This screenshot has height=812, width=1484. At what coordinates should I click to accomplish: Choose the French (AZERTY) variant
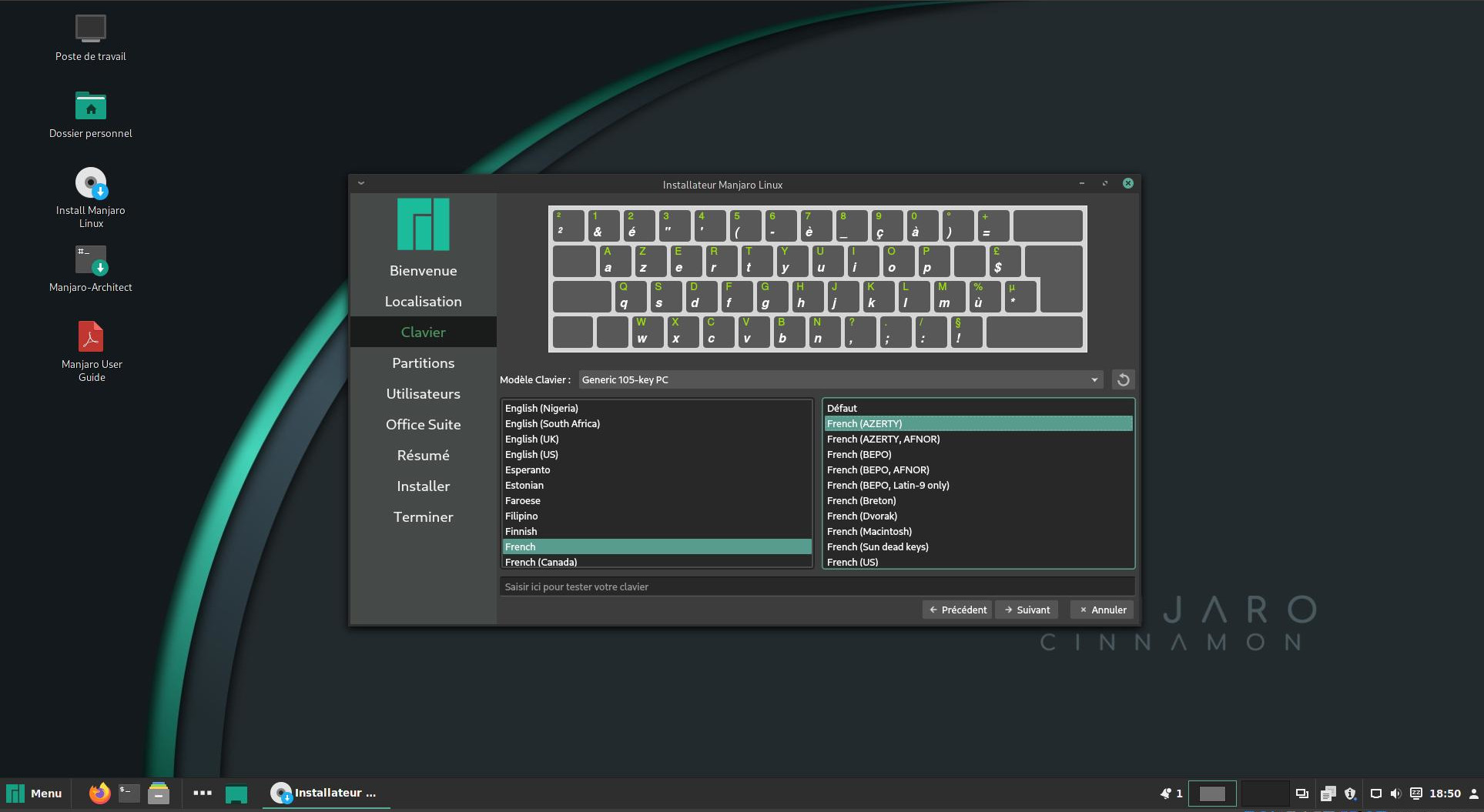[979, 423]
